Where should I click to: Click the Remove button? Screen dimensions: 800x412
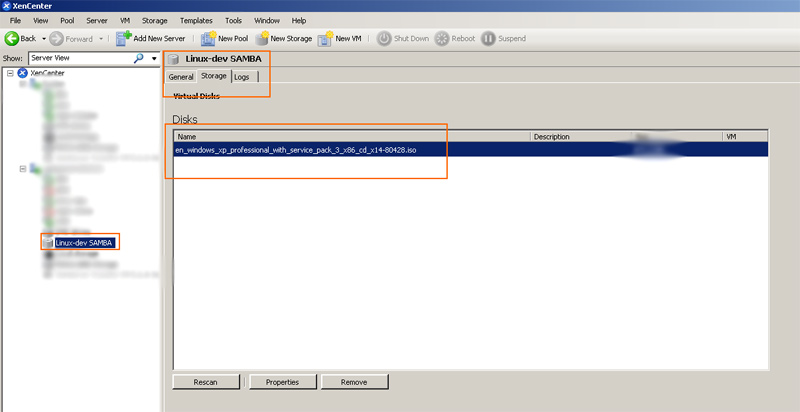[x=354, y=382]
